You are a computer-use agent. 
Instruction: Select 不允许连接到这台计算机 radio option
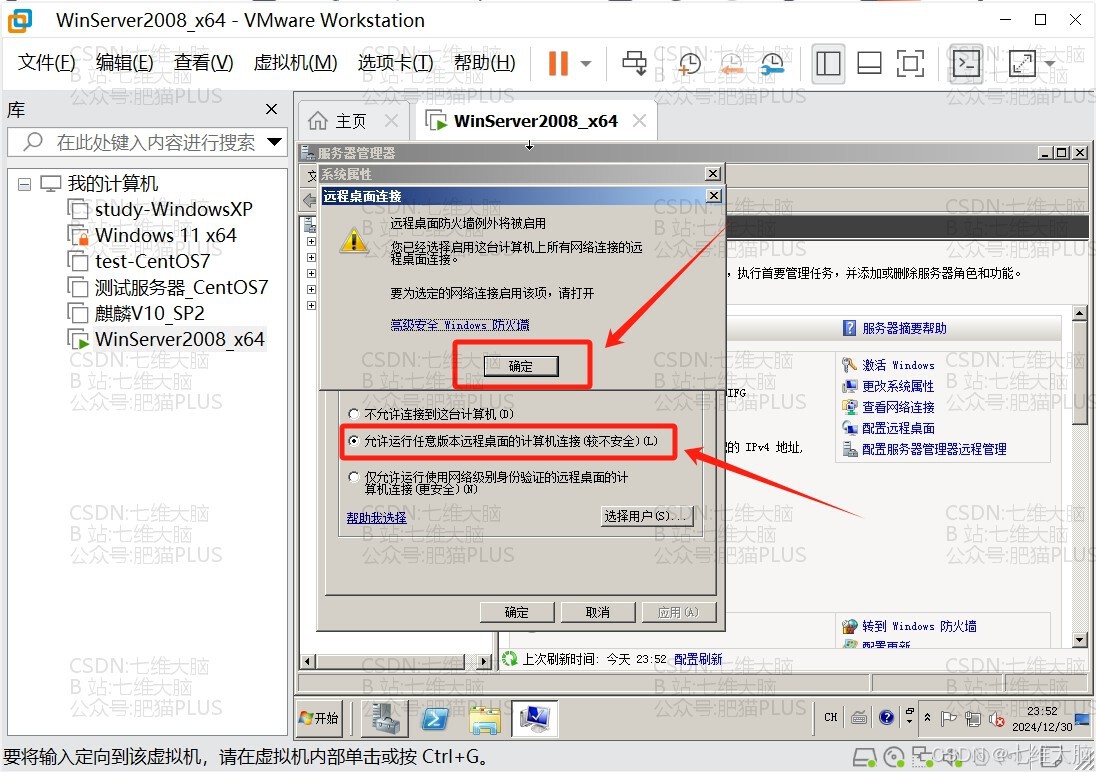click(354, 414)
